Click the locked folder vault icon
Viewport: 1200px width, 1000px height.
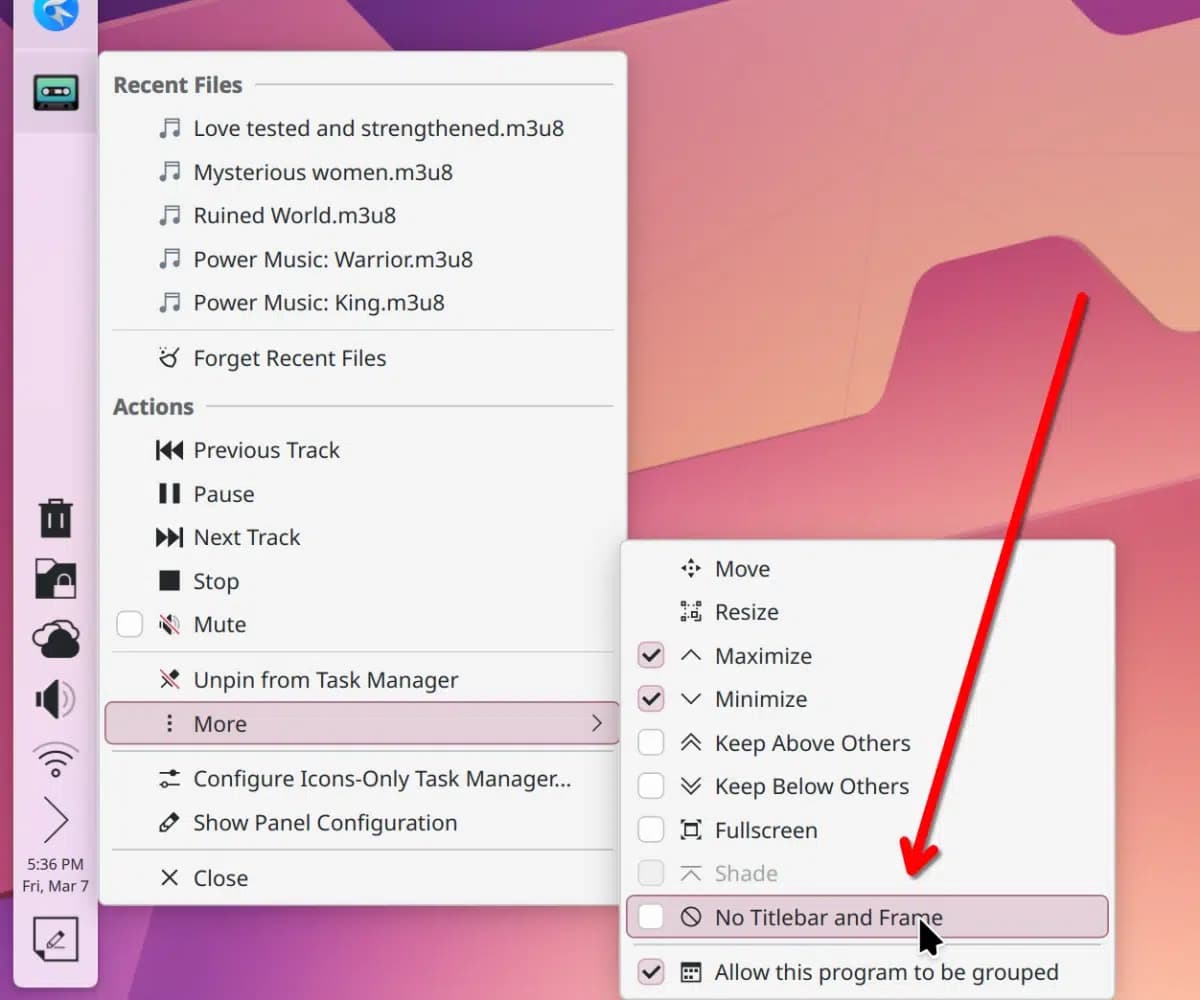click(56, 579)
